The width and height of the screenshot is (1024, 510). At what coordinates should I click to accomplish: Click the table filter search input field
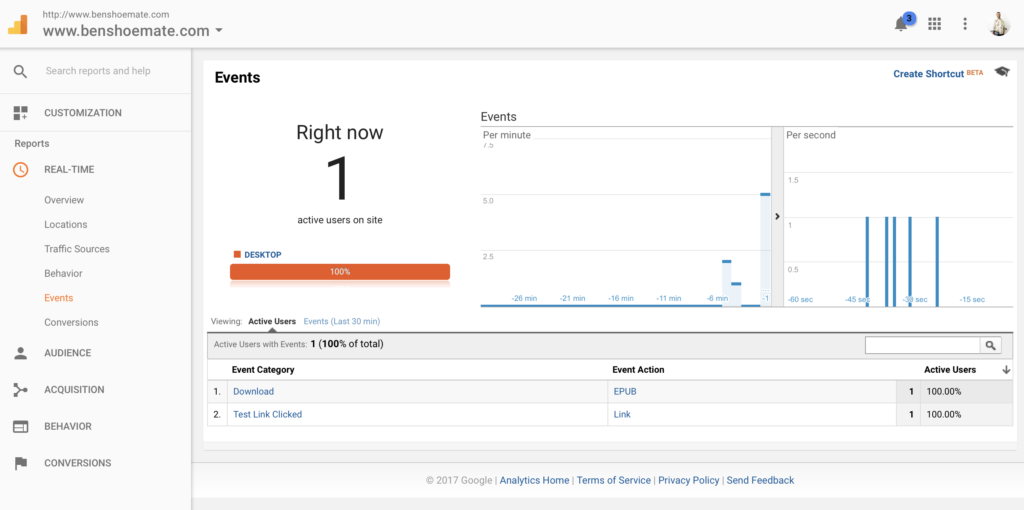tap(922, 345)
